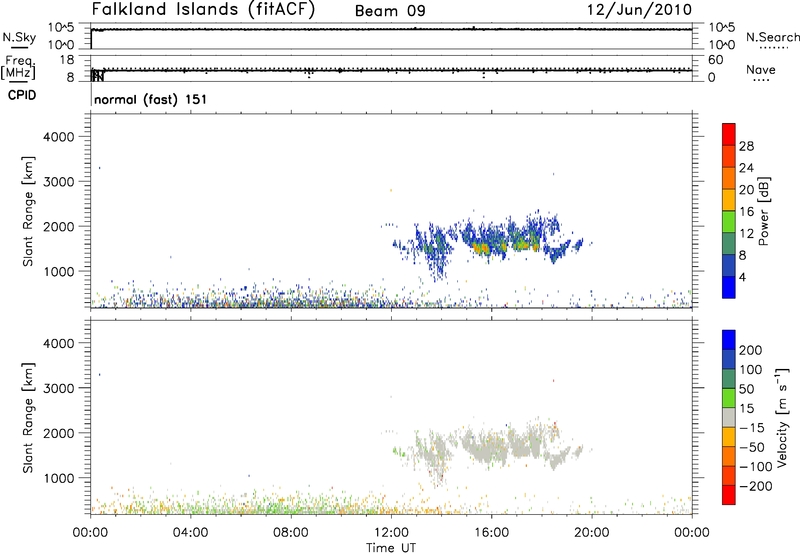Select the 'Beam 09' label
This screenshot has height=554, width=800.
pos(390,11)
